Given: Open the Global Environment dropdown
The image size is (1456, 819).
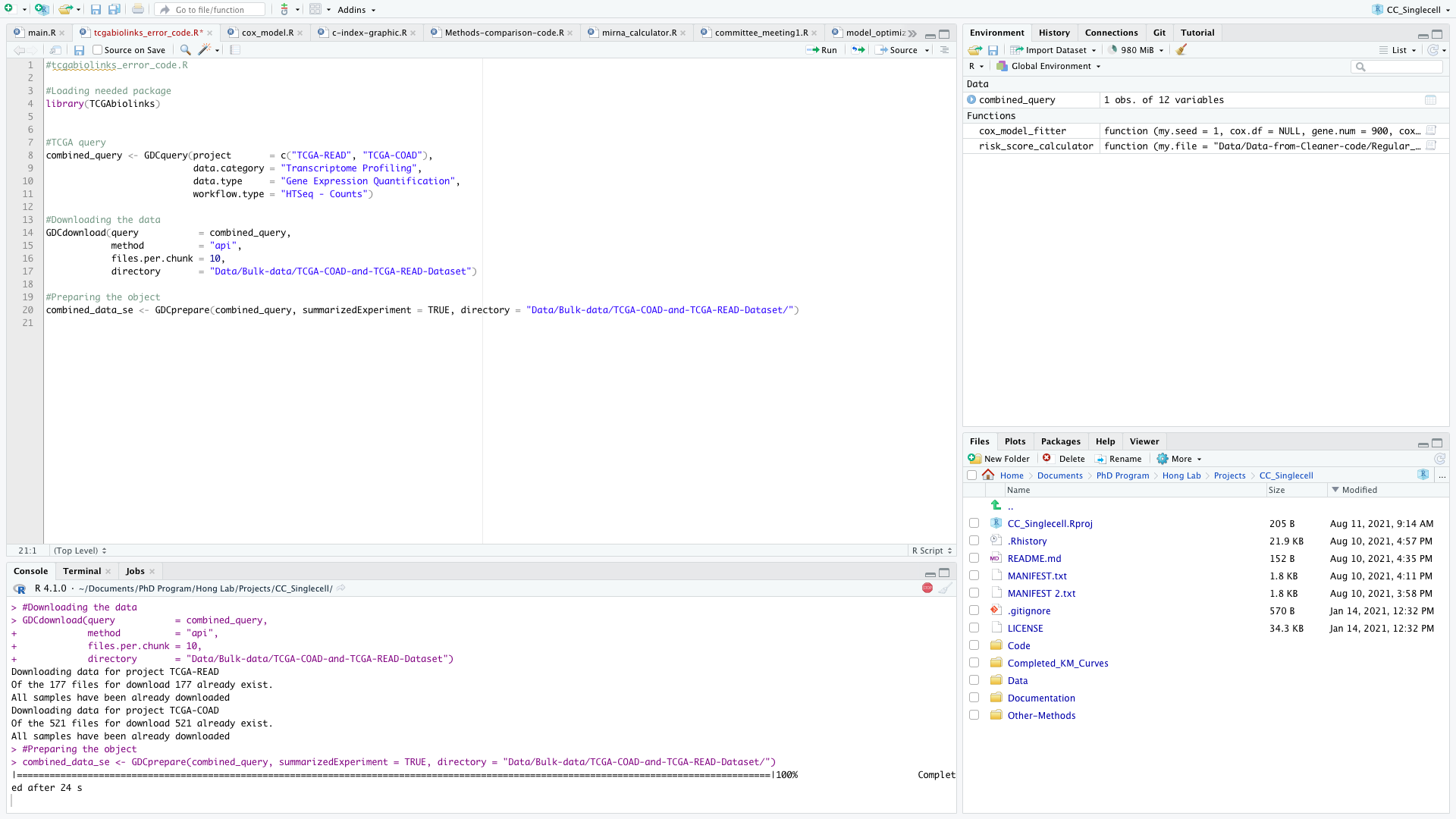Looking at the screenshot, I should 1049,66.
